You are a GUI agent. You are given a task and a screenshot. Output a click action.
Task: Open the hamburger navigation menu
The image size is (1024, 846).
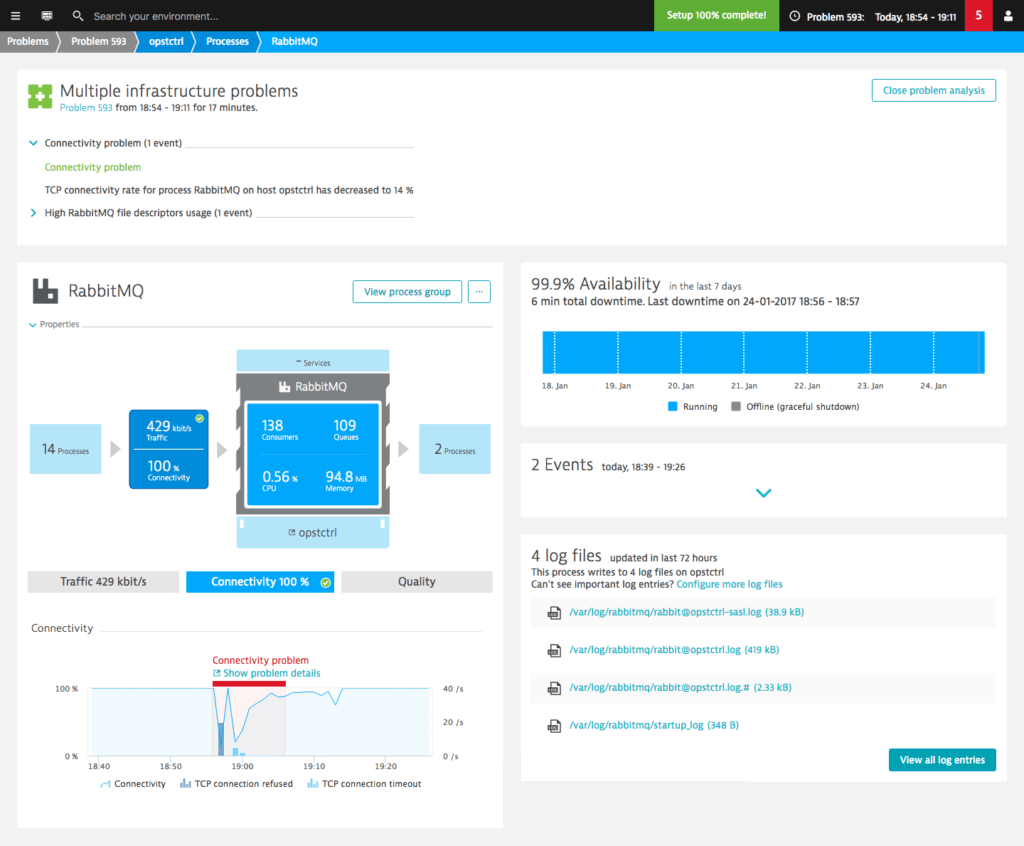click(x=16, y=16)
